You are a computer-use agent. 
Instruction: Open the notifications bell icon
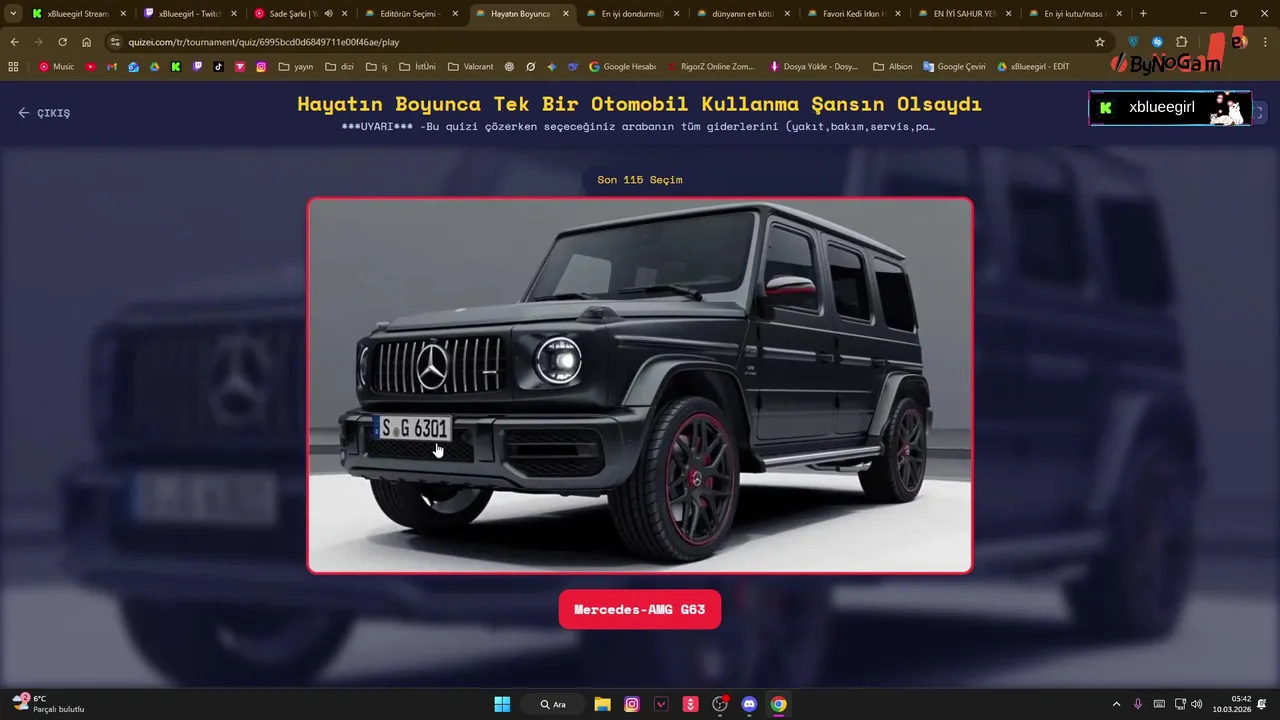click(x=1262, y=704)
